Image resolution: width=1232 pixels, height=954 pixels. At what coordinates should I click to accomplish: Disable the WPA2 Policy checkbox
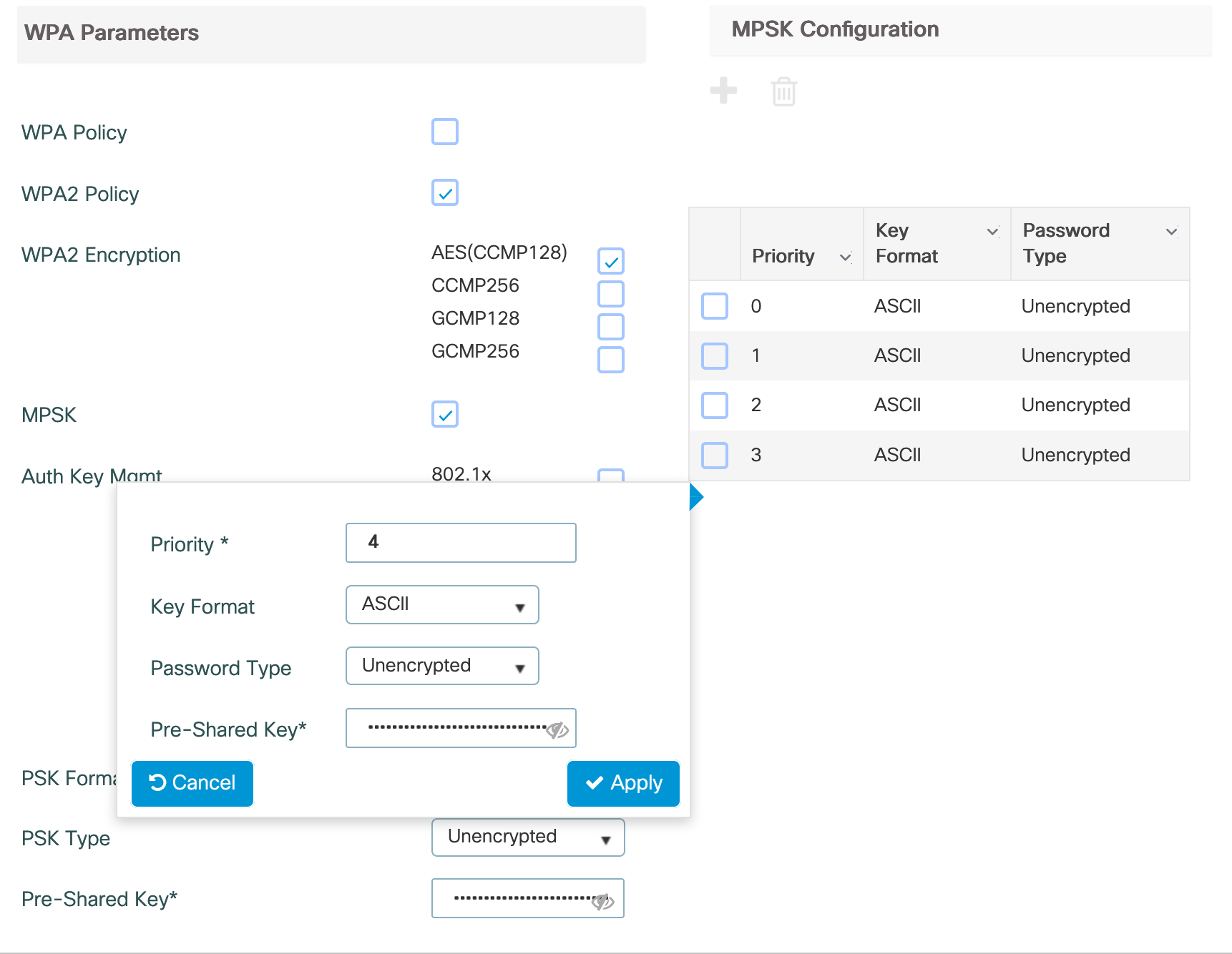click(444, 192)
